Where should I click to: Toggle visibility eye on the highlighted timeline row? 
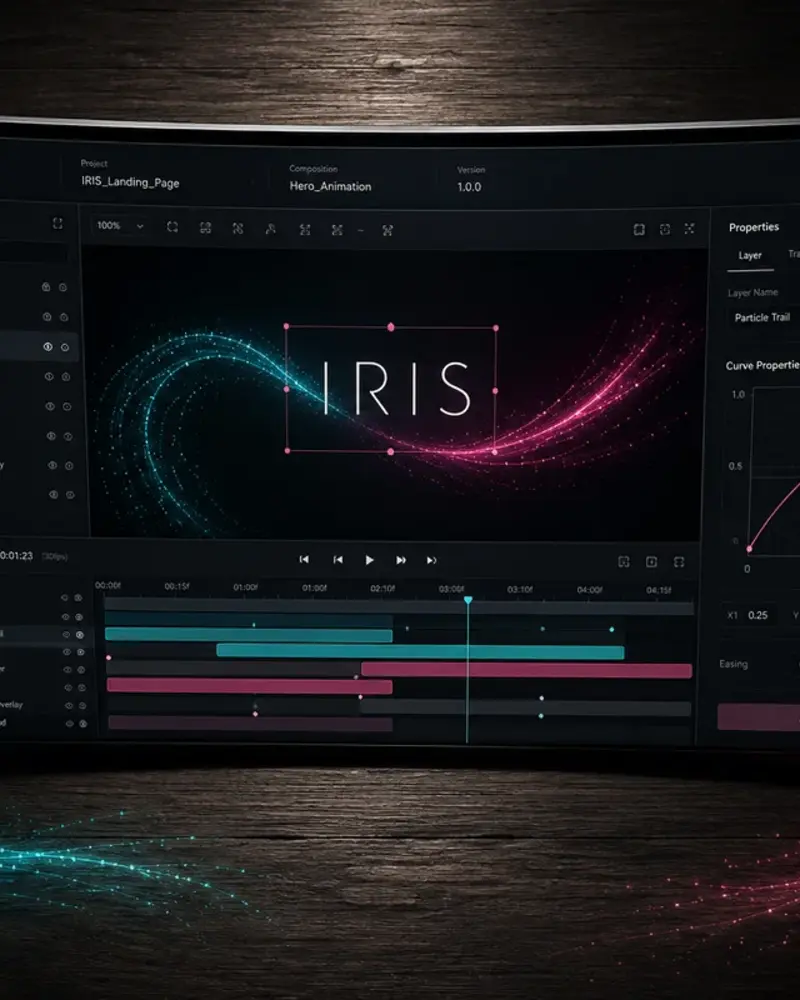[x=66, y=635]
